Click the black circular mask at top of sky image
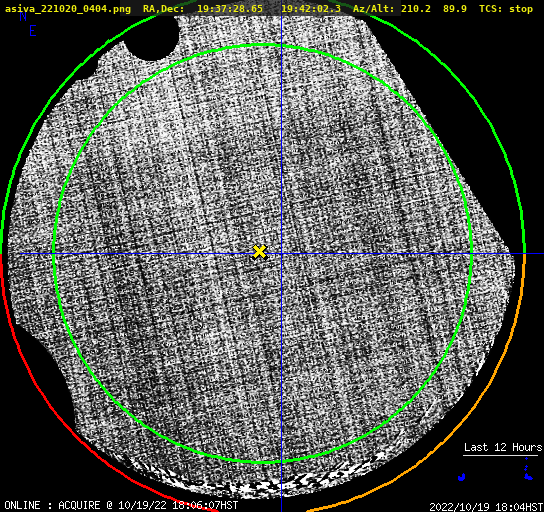 (151, 38)
